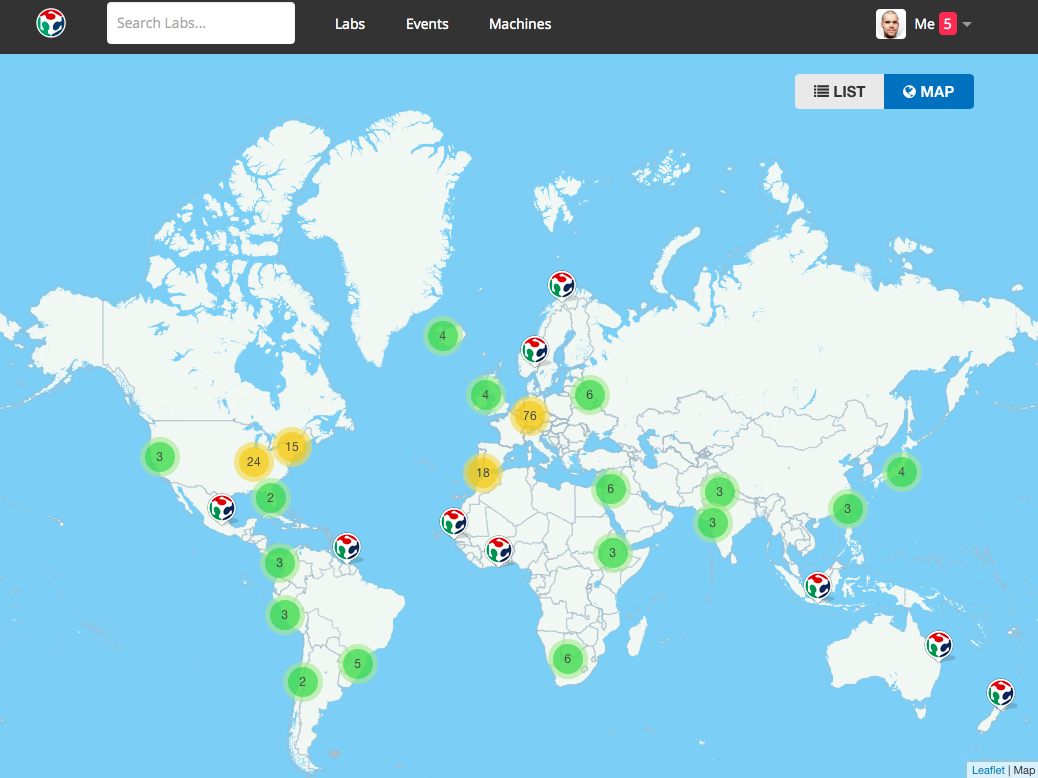Expand the 18 labs cluster near Spain
Screen dimensions: 1038x778
tap(483, 473)
